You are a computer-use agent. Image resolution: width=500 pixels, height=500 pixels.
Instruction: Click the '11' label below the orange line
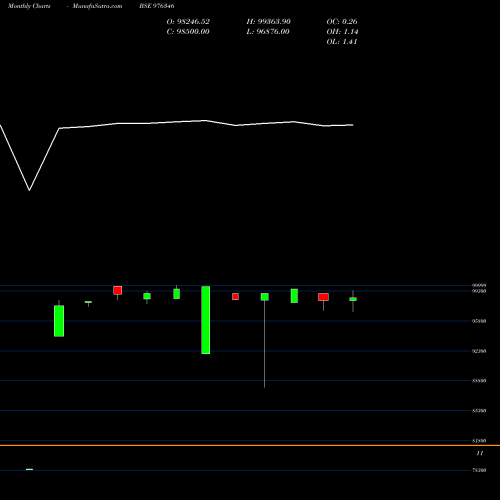tap(479, 453)
